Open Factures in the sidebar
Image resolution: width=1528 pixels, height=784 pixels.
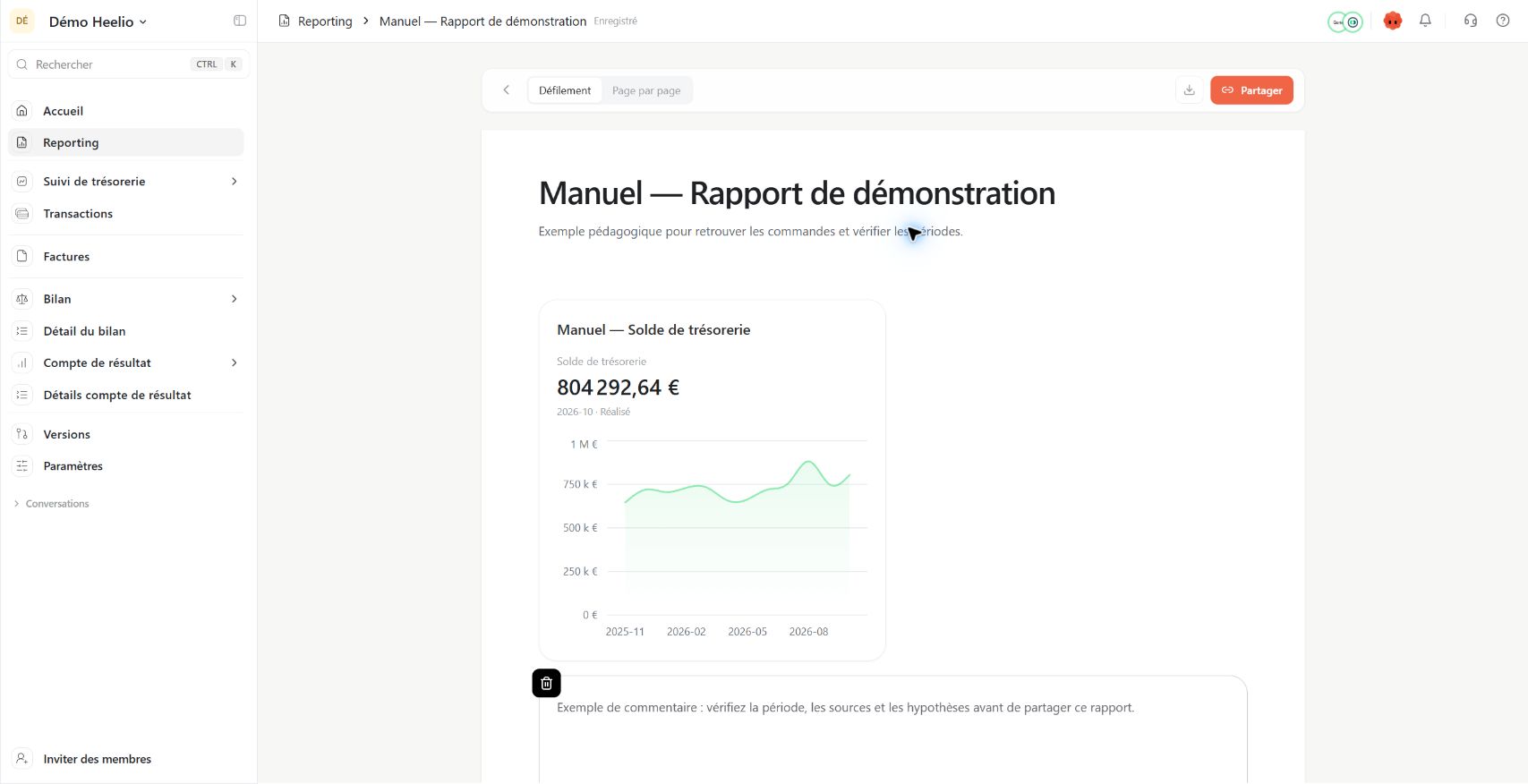(x=125, y=257)
